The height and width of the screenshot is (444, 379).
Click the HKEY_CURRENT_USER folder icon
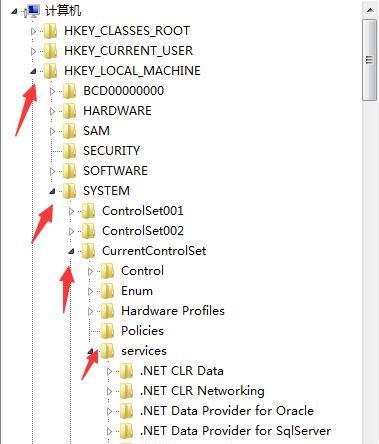coord(51,51)
